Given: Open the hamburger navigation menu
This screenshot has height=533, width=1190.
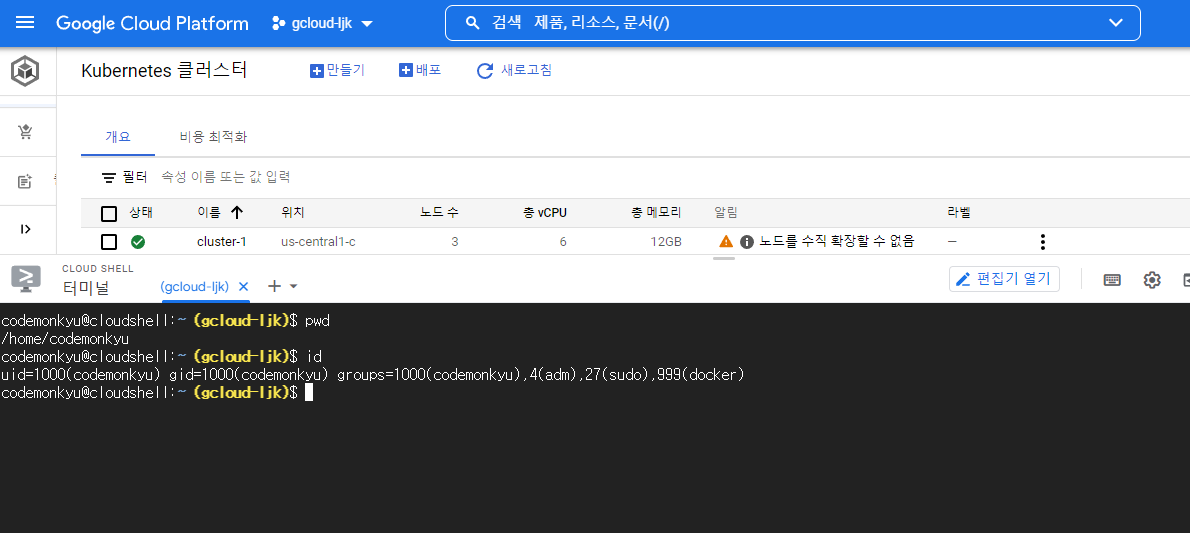Looking at the screenshot, I should [x=25, y=23].
